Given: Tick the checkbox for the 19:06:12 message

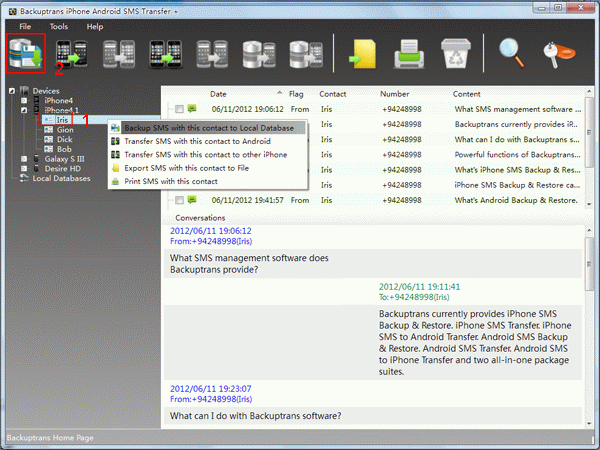Looking at the screenshot, I should click(x=179, y=108).
